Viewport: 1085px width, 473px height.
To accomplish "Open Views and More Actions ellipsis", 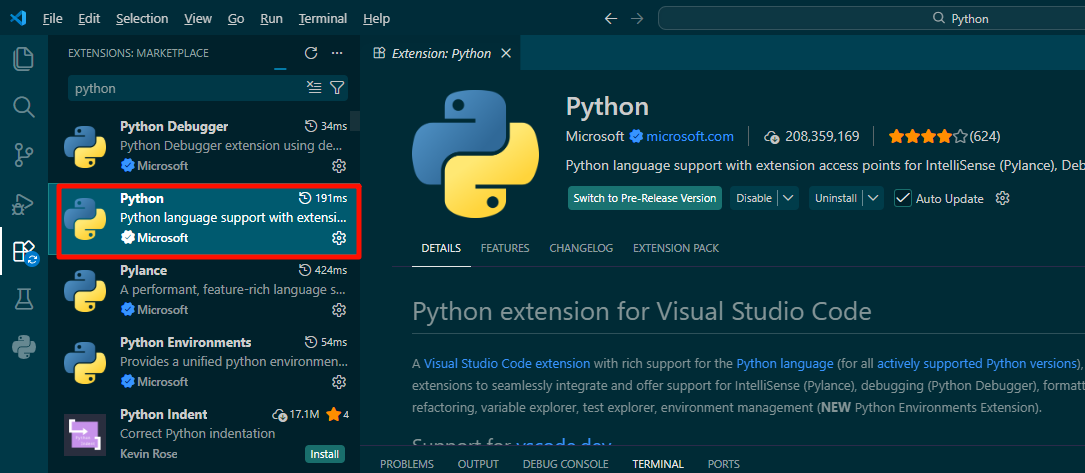I will pos(337,53).
